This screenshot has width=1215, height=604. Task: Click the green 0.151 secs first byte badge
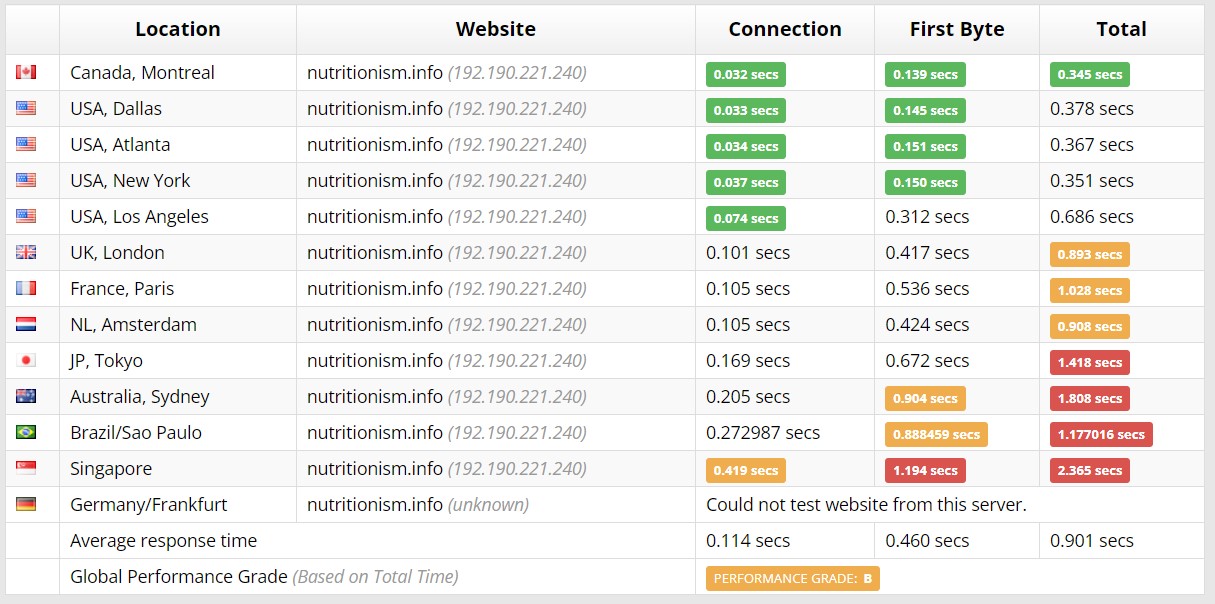tap(925, 146)
